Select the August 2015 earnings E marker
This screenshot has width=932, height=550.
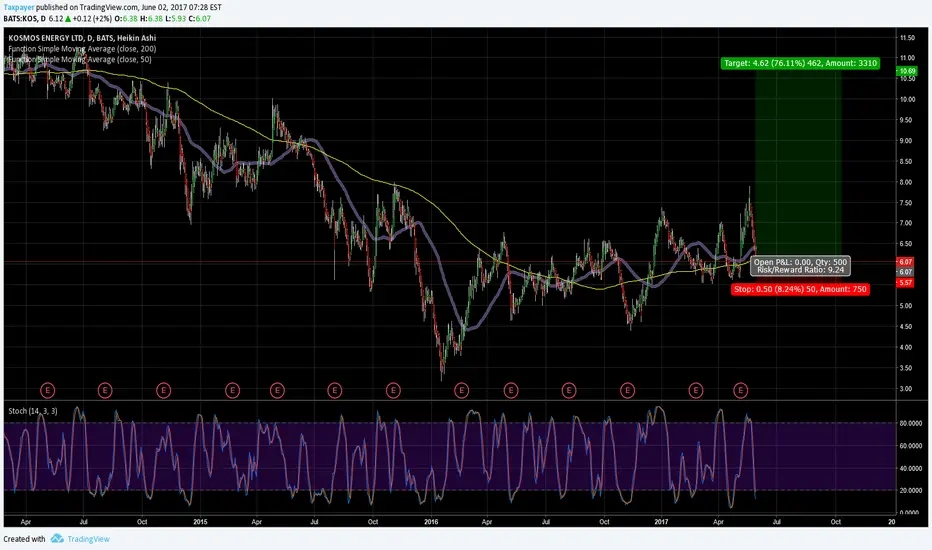335,391
